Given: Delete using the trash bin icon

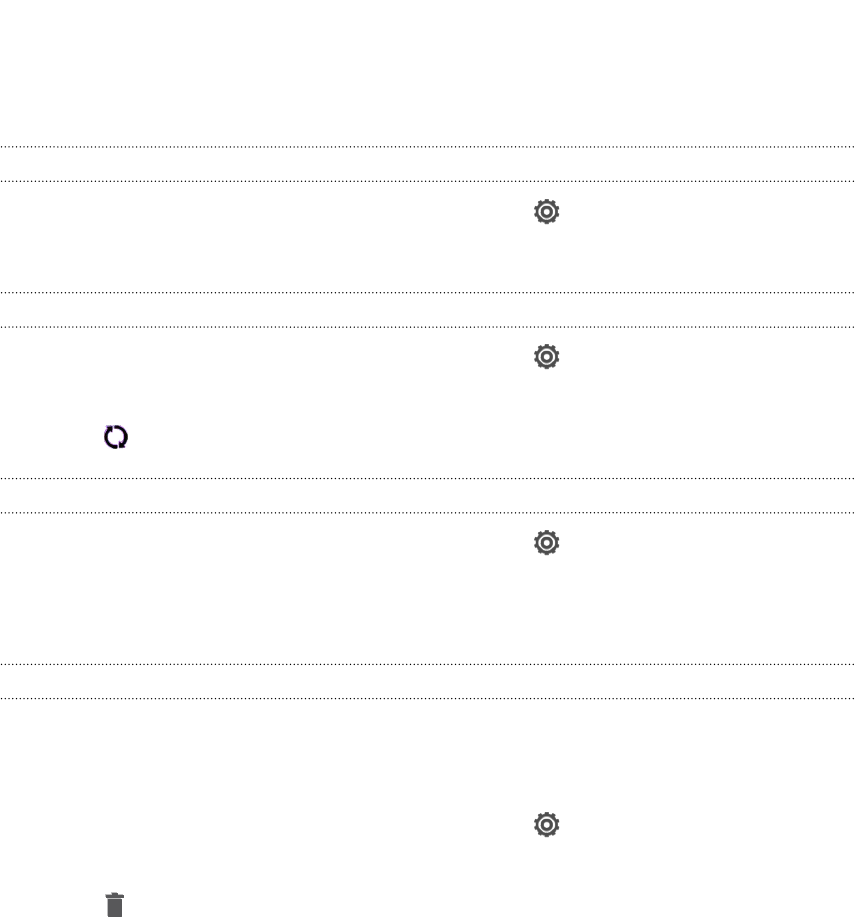Looking at the screenshot, I should [x=115, y=905].
